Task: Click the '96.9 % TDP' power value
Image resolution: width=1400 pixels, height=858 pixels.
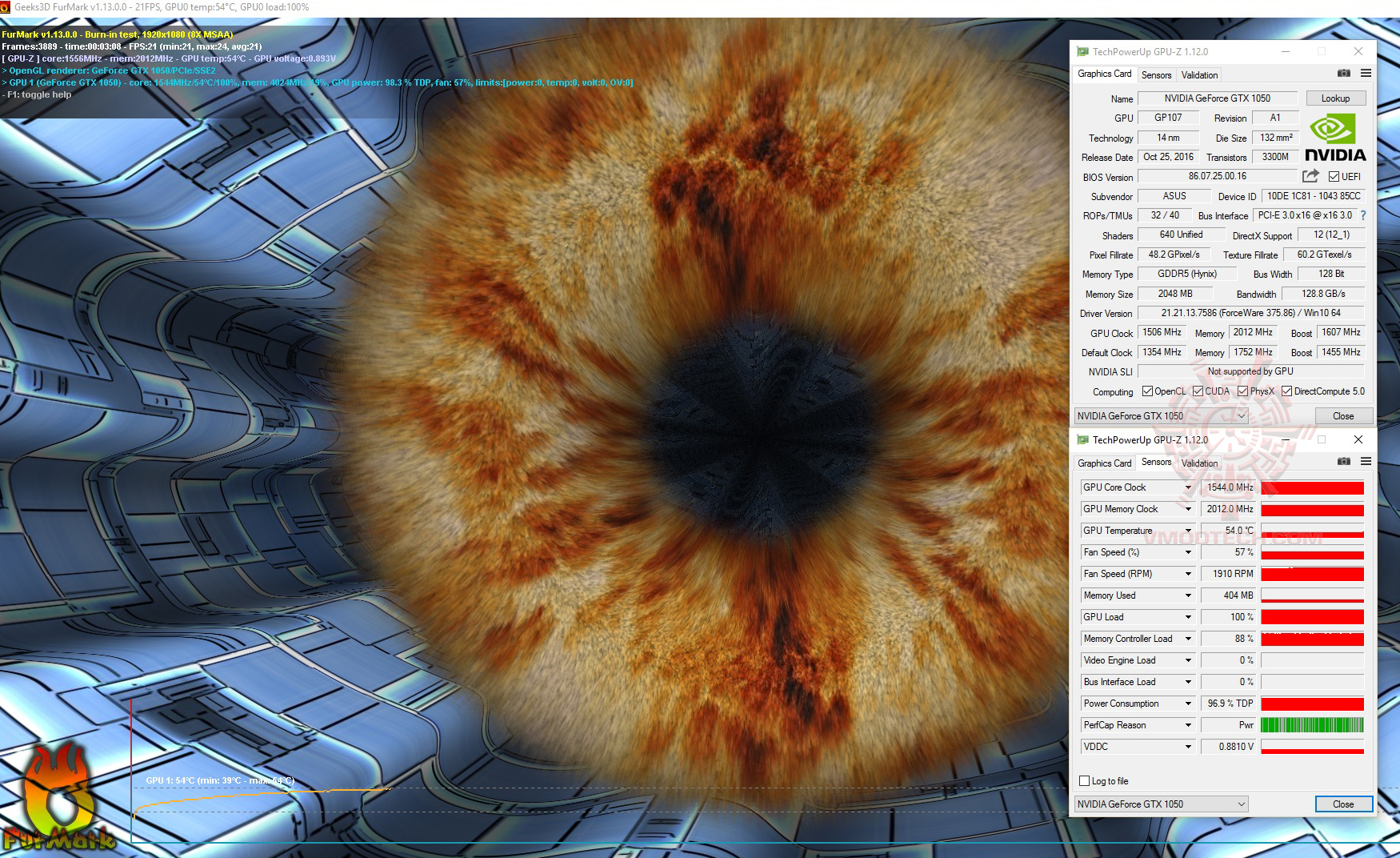Action: pos(1229,704)
